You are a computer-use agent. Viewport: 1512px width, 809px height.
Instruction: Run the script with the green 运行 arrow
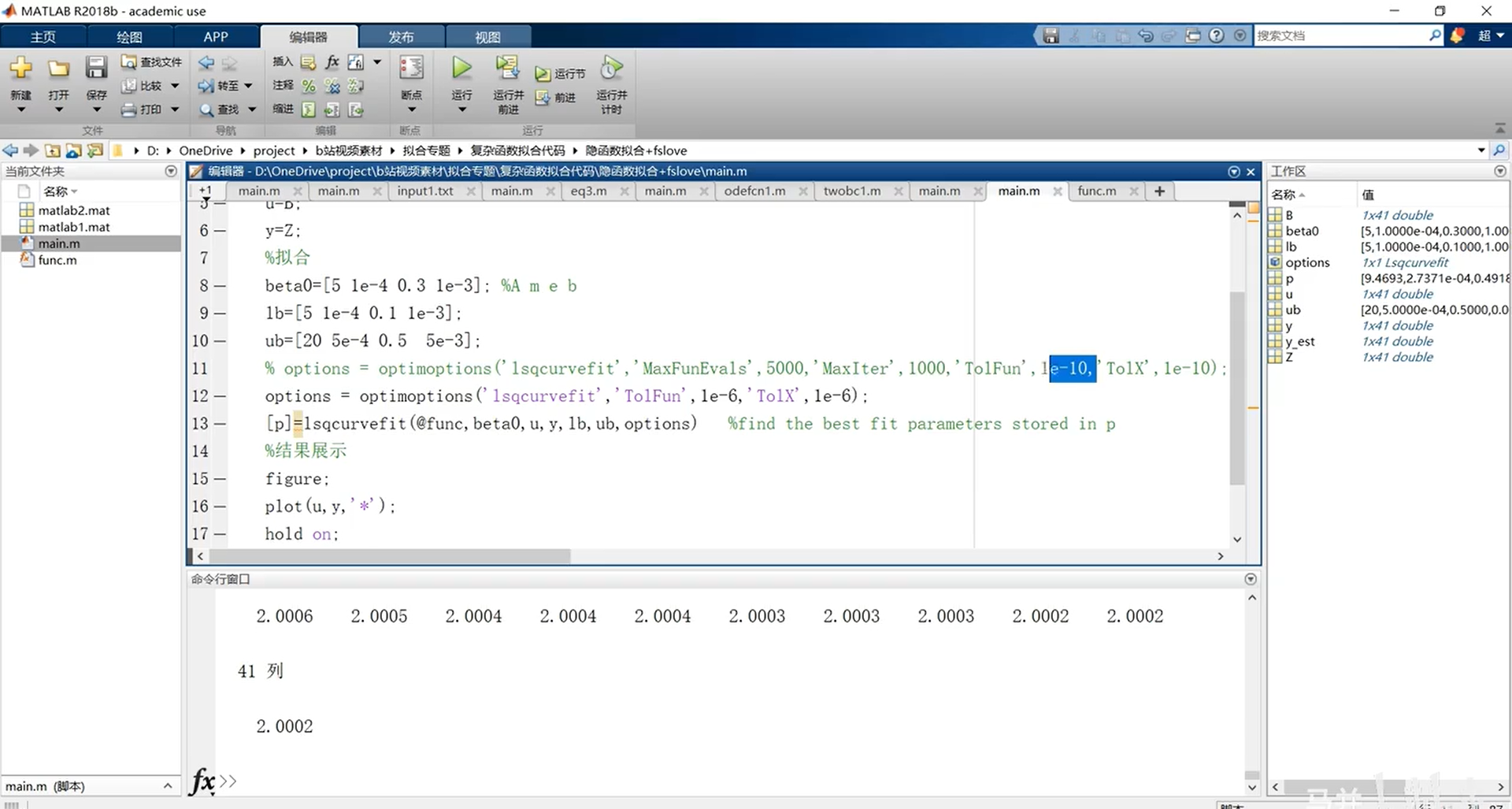(461, 68)
